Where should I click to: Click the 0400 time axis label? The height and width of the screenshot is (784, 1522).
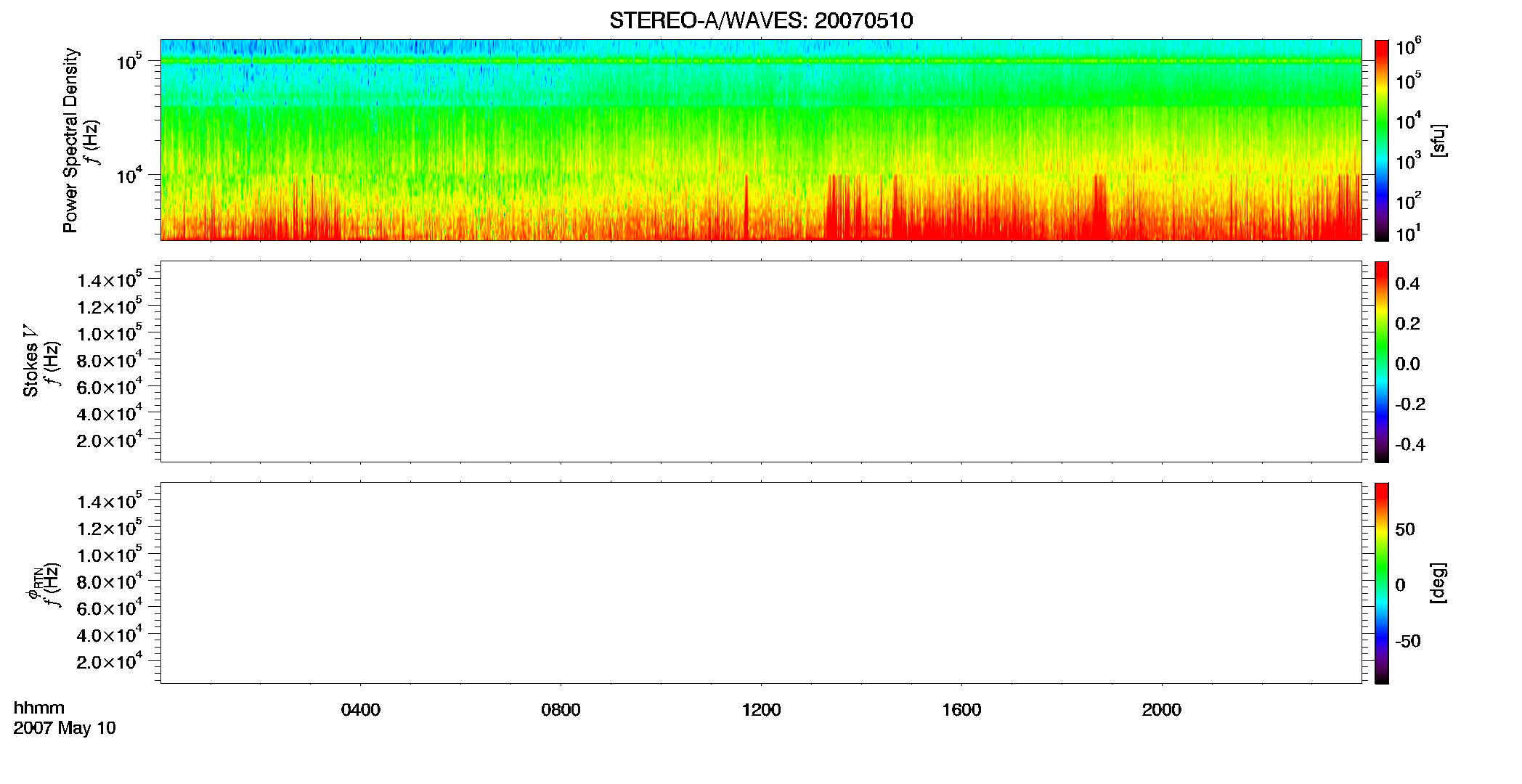361,710
